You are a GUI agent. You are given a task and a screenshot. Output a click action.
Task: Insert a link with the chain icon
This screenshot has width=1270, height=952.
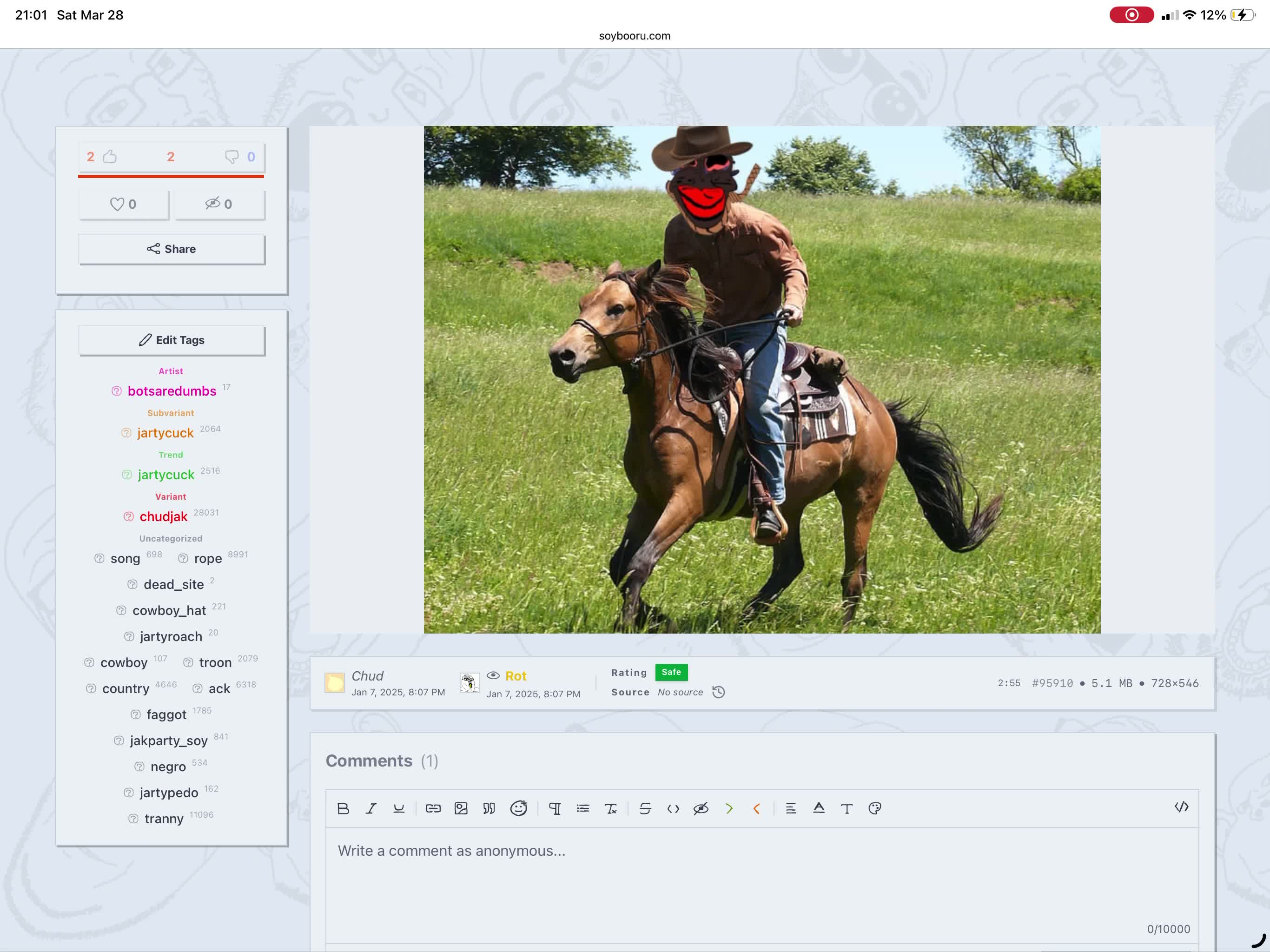(433, 808)
